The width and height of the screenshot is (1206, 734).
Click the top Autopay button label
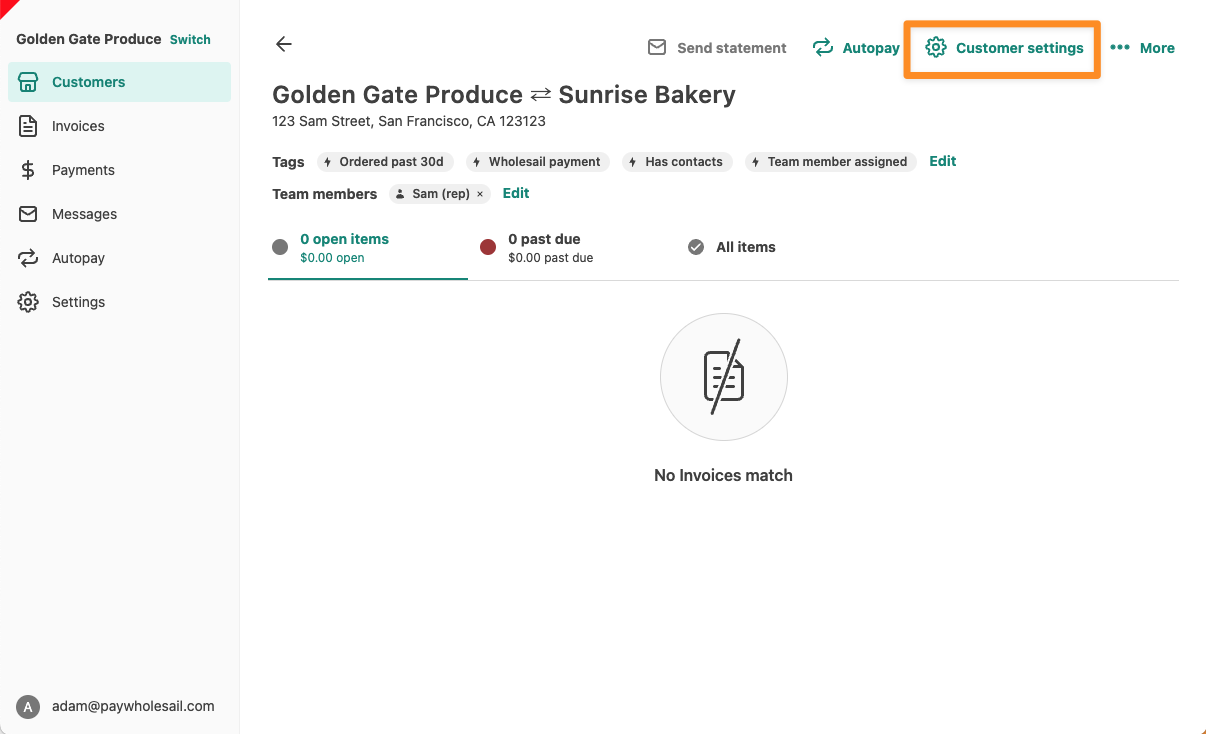871,48
